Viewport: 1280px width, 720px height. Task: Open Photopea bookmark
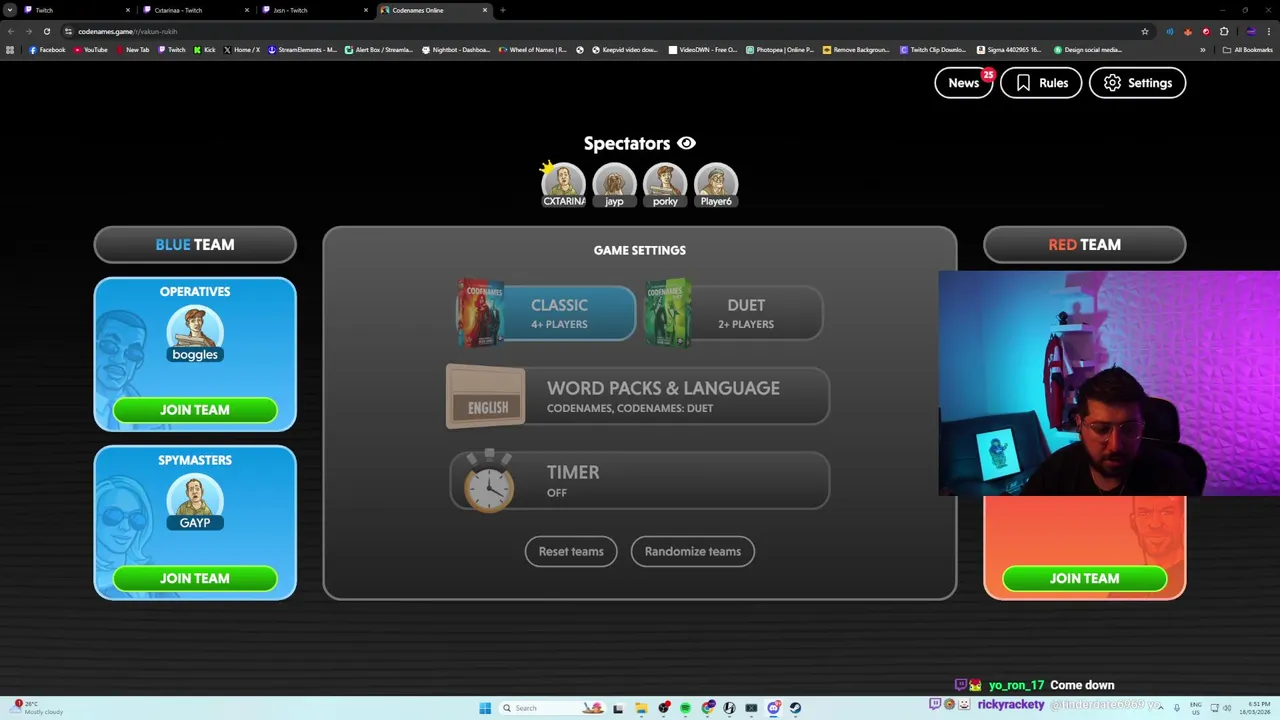pyautogui.click(x=780, y=50)
